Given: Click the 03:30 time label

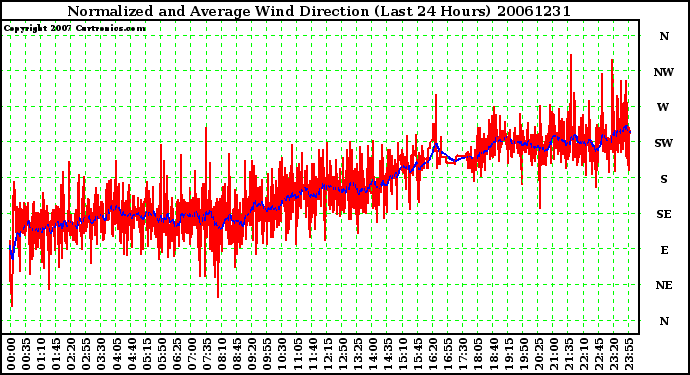Looking at the screenshot, I should [101, 354].
